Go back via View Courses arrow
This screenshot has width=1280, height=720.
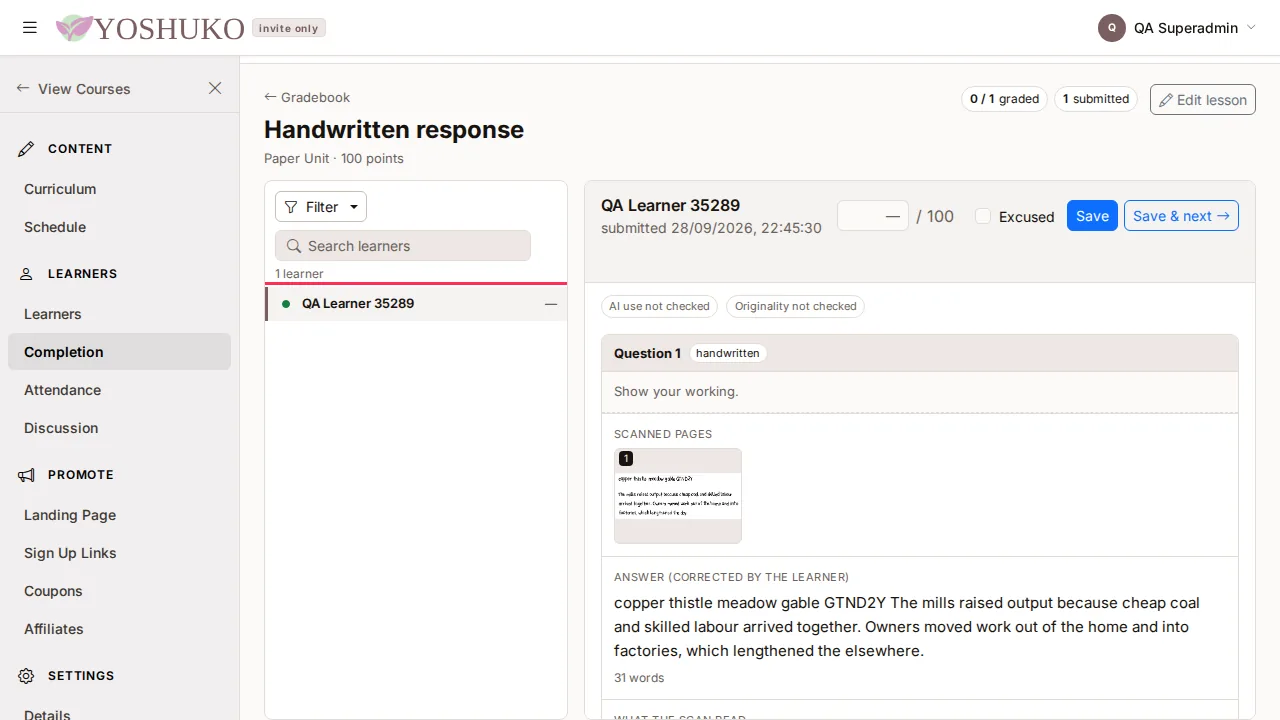coord(23,88)
